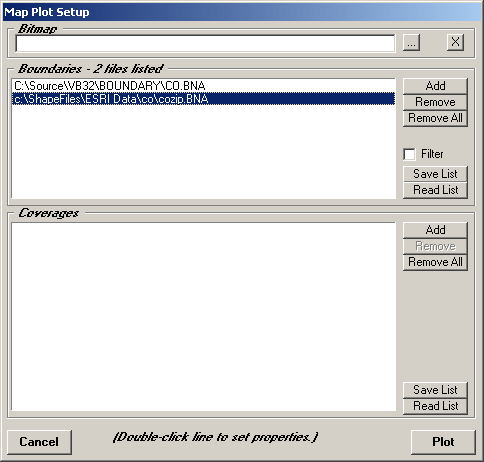Cancel the Map Plot Setup dialog

click(39, 442)
